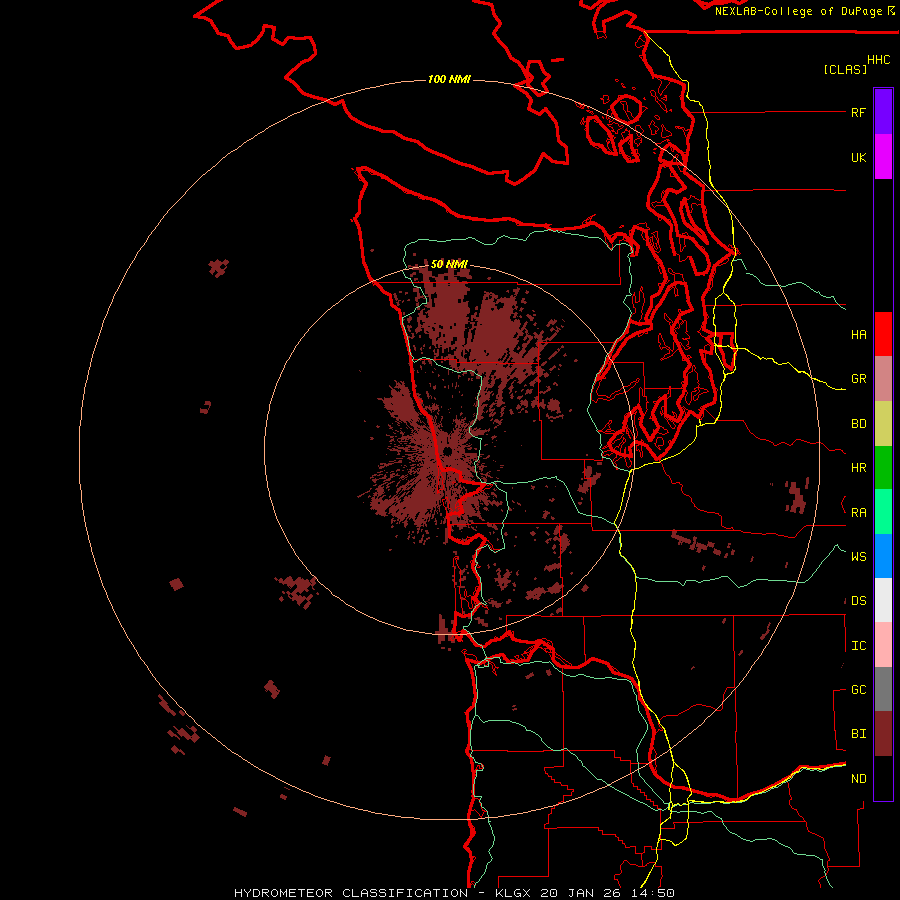900x900 pixels.
Task: Click the 50 NMI range ring label
Action: click(x=449, y=264)
